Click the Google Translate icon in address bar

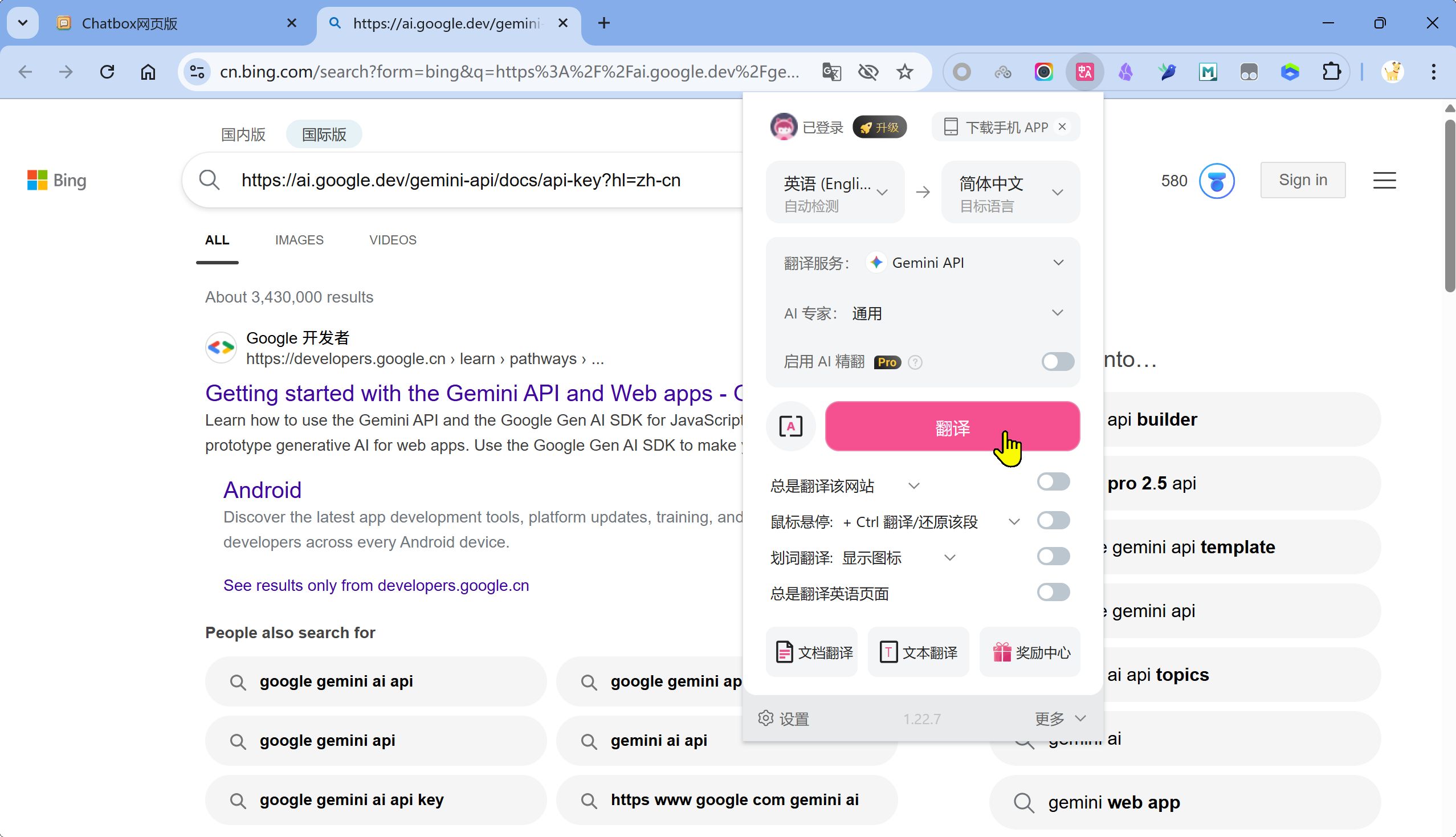831,72
